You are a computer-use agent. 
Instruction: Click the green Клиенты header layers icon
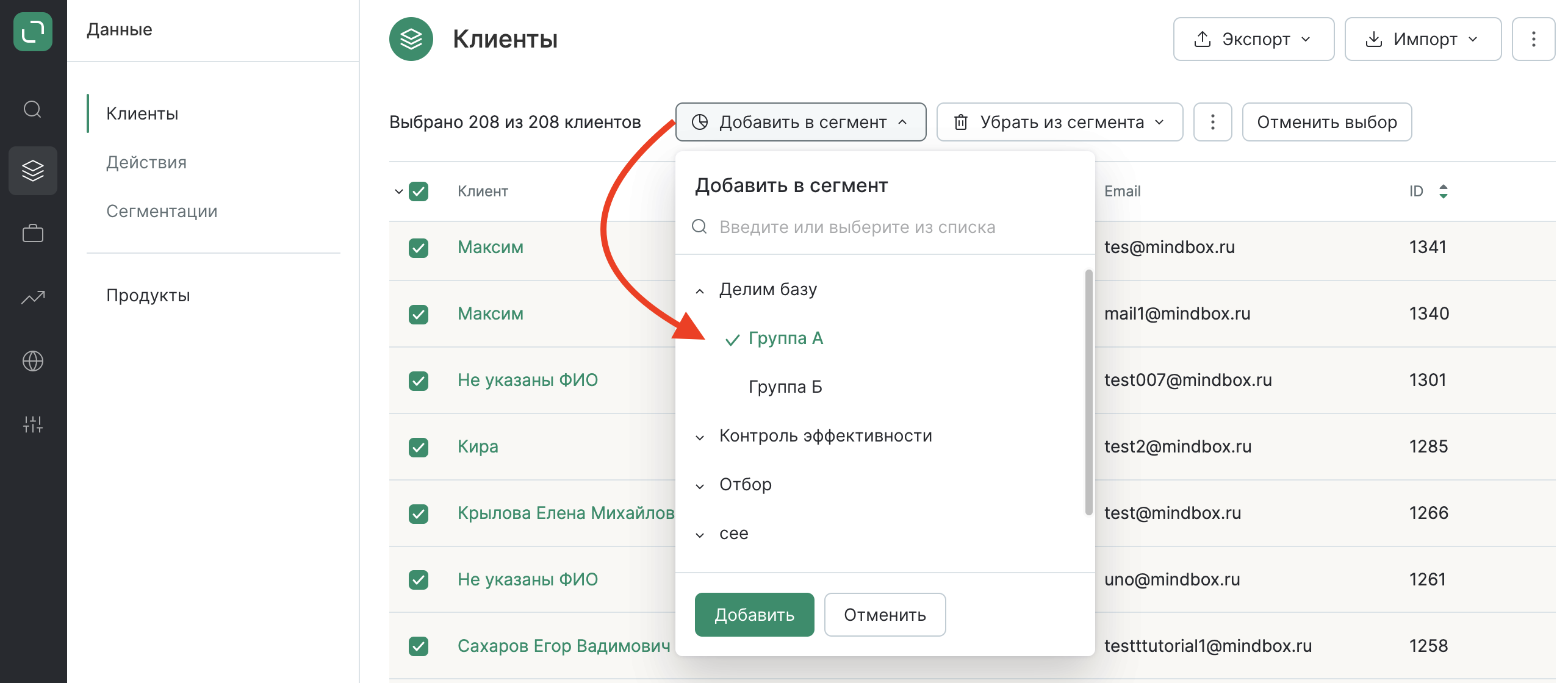coord(411,39)
